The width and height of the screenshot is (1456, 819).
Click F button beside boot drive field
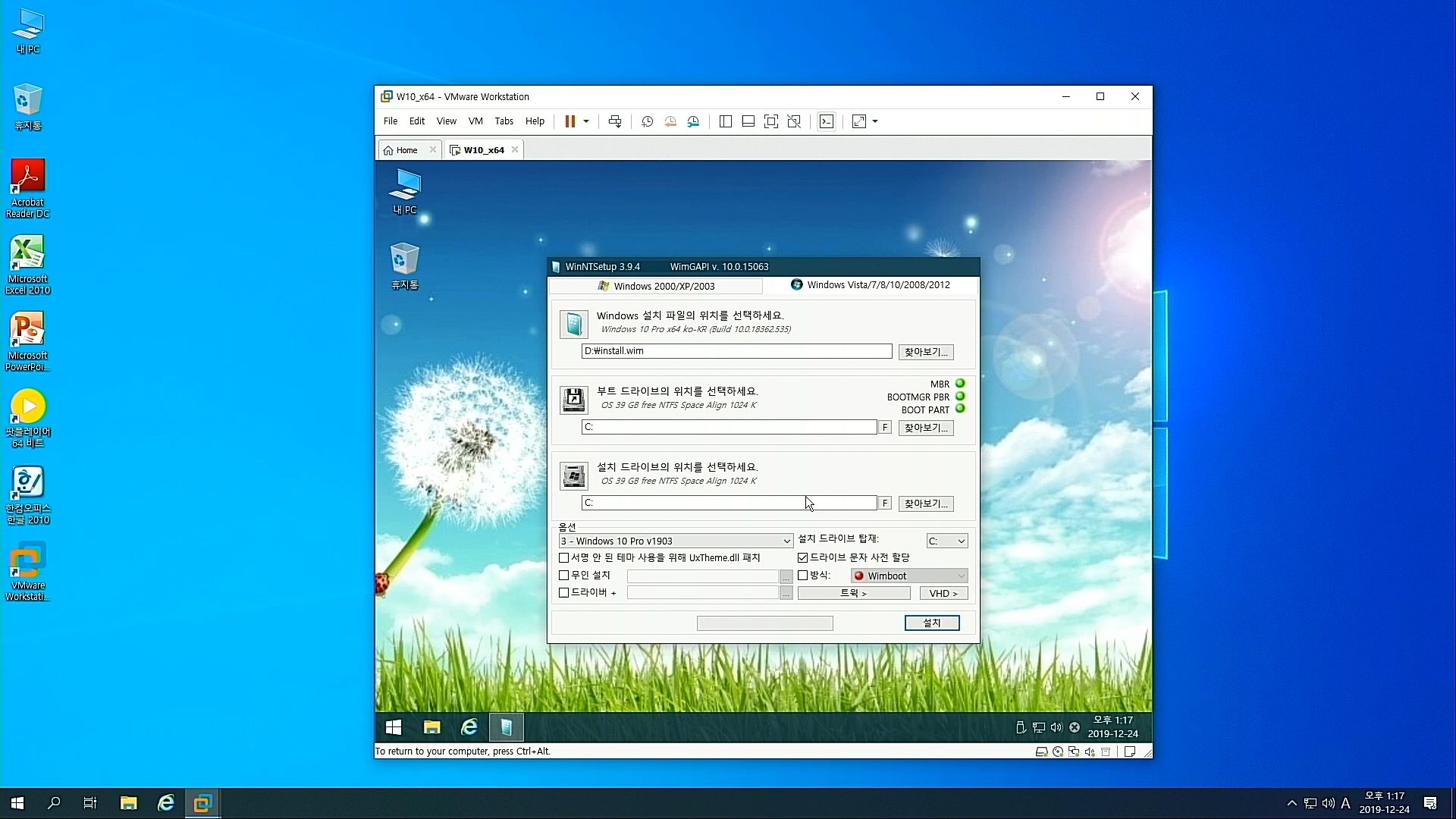pos(885,428)
